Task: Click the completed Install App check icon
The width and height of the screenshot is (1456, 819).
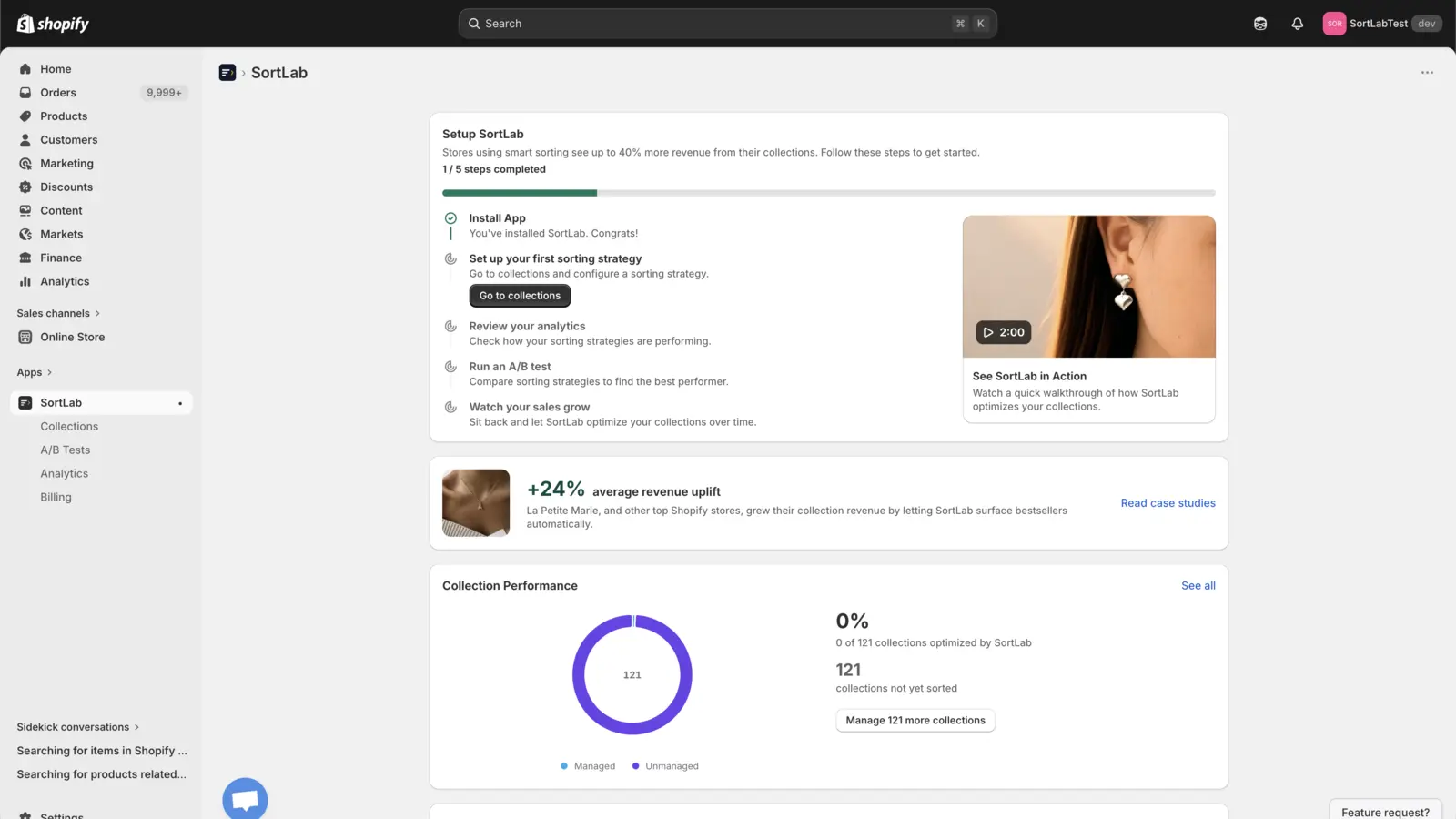Action: 450,218
